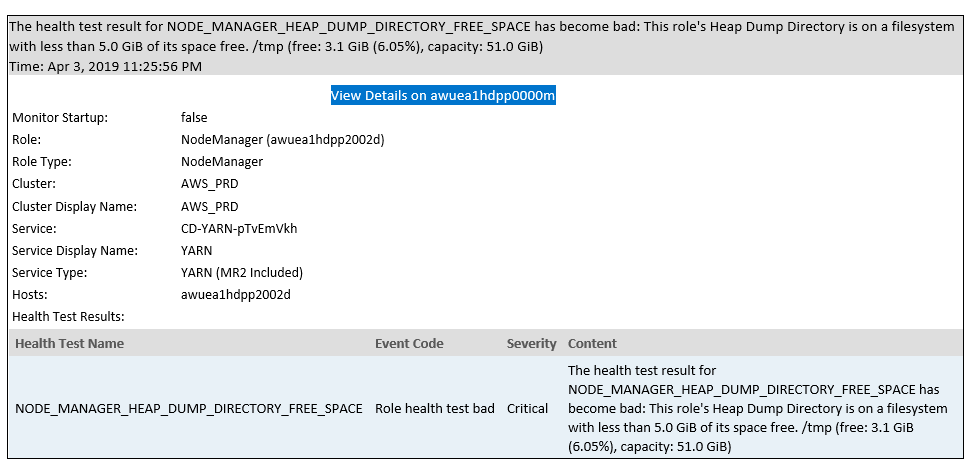Screen dimensions: 974x468
Task: Open the View Details on awuea1hdpp0000m link
Action: point(443,96)
